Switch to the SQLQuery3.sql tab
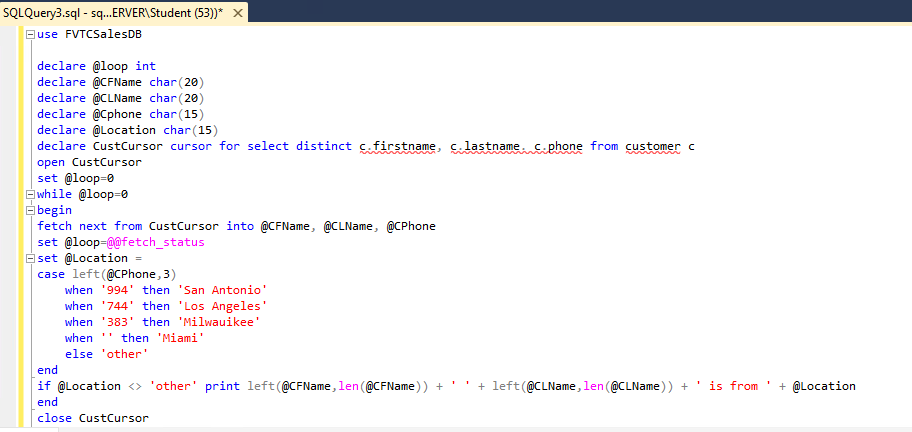This screenshot has width=912, height=432. (x=113, y=13)
